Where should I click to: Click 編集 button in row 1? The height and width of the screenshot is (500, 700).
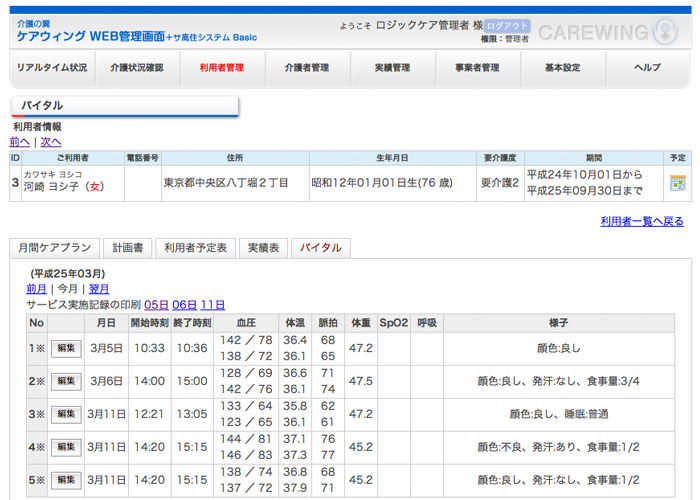point(66,349)
